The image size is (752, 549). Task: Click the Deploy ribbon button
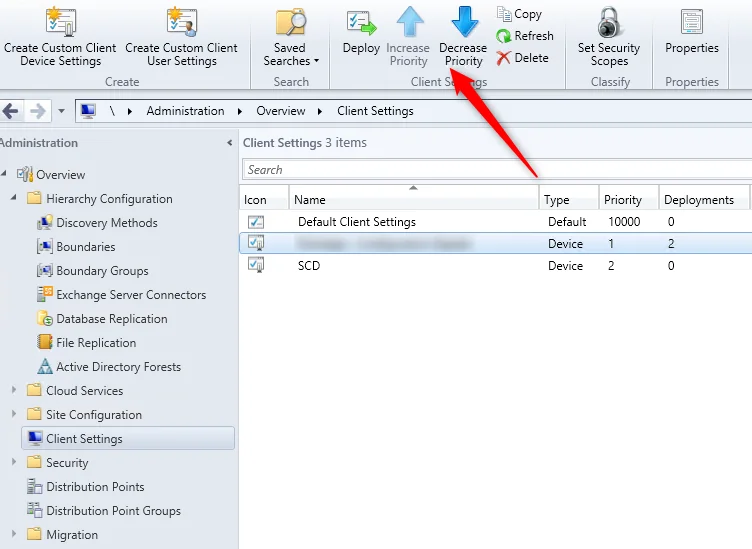[x=361, y=32]
